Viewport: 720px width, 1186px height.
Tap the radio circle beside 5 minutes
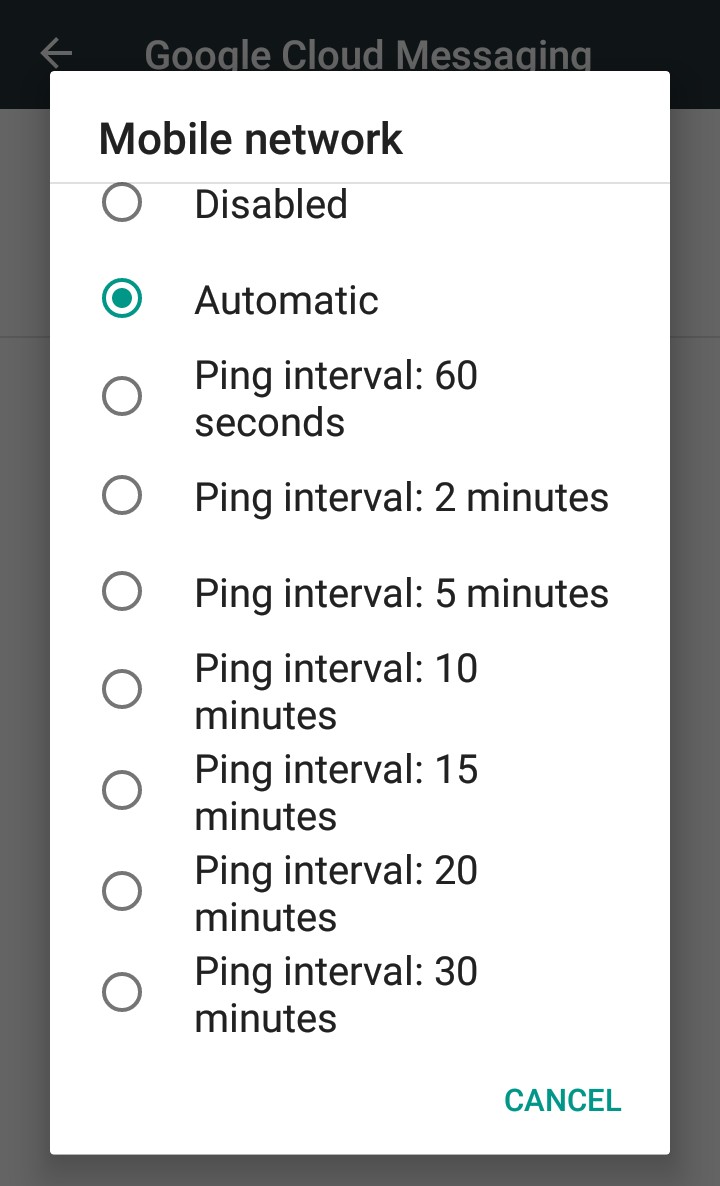121,590
